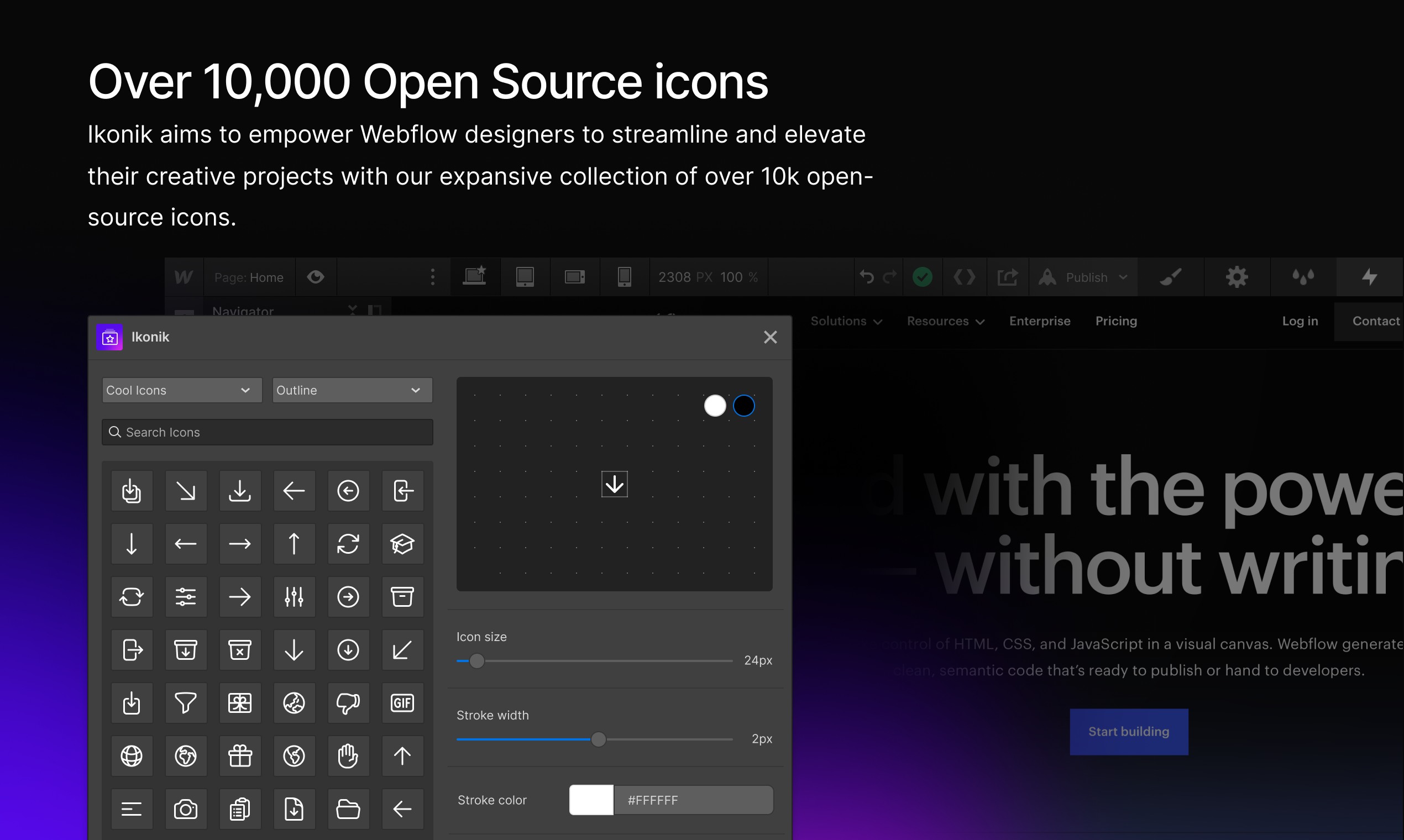Select the mobile portrait breakpoint
Image resolution: width=1404 pixels, height=840 pixels.
click(624, 277)
